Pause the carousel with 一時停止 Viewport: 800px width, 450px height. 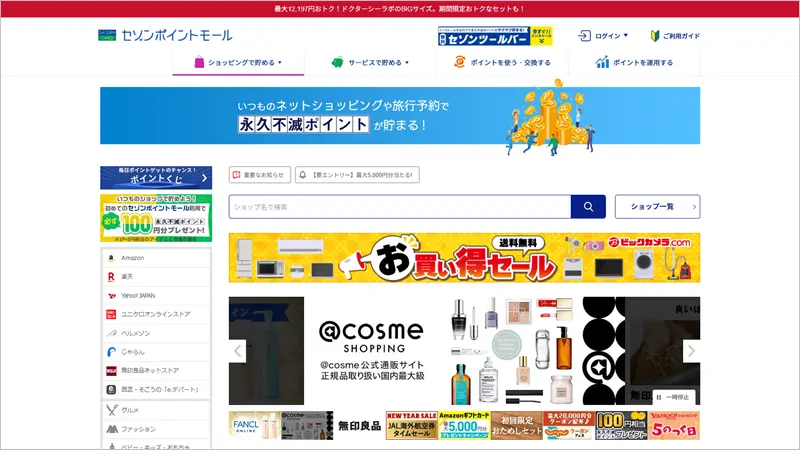[x=673, y=397]
